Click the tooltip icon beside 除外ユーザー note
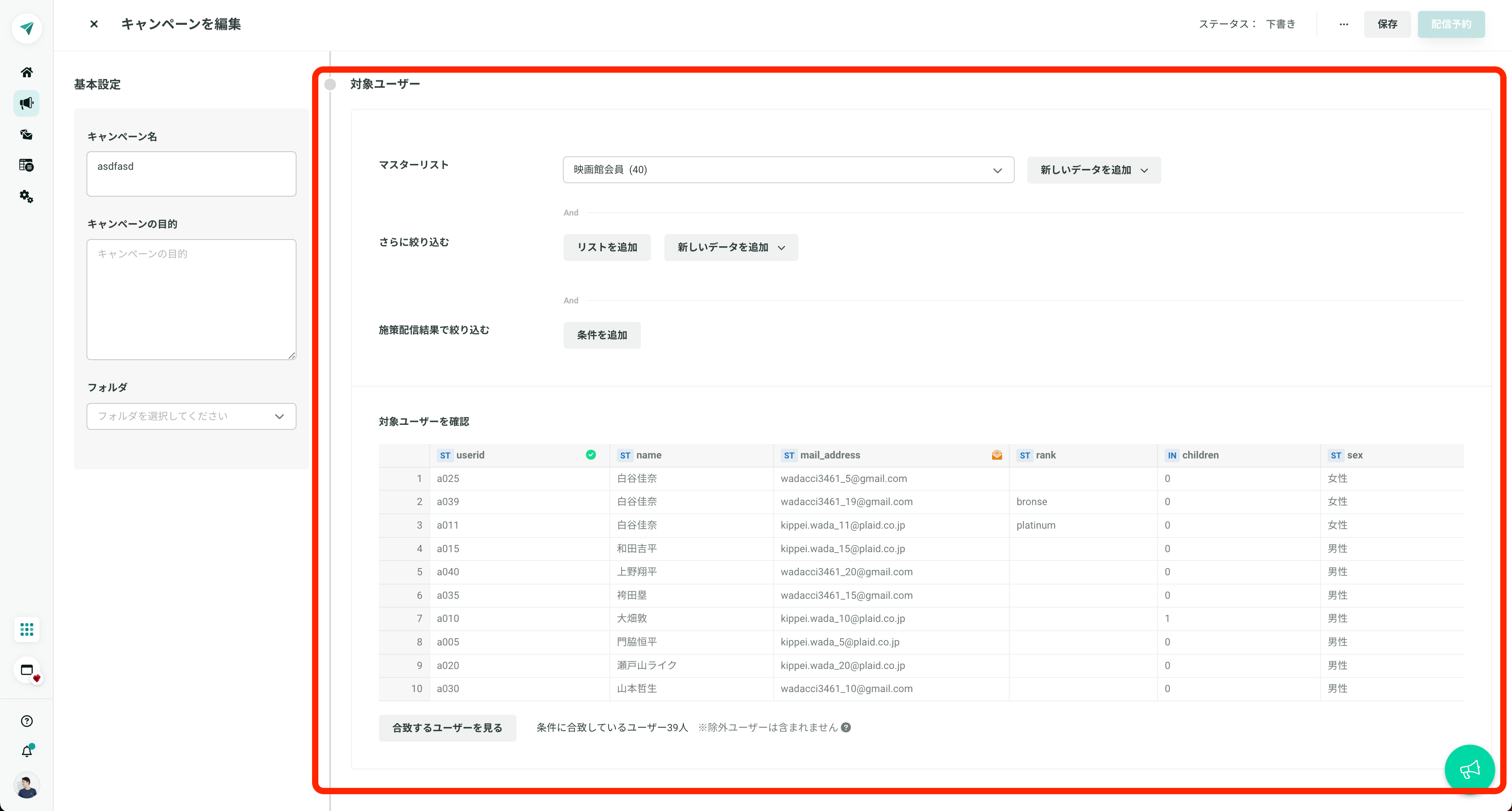 click(x=846, y=728)
